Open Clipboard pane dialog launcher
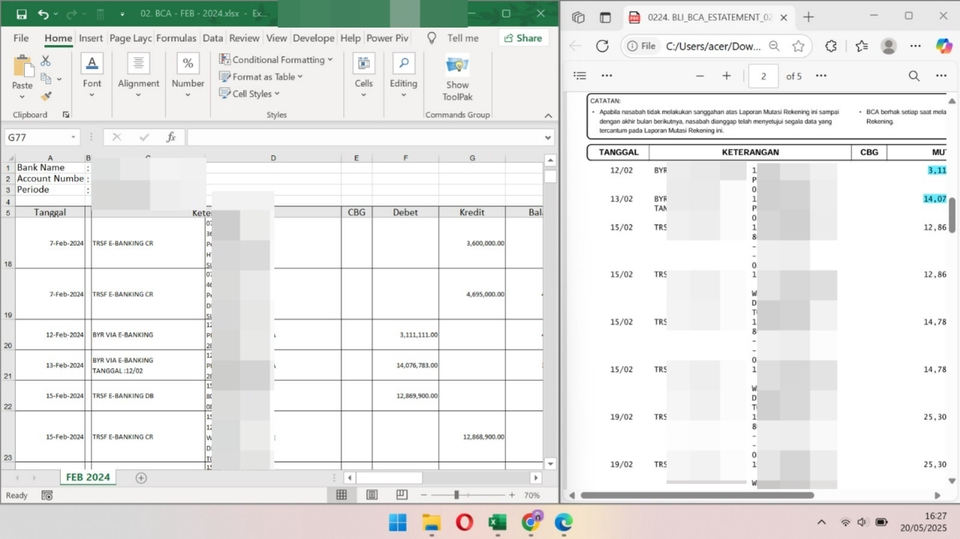Viewport: 960px width, 539px height. pyautogui.click(x=66, y=115)
